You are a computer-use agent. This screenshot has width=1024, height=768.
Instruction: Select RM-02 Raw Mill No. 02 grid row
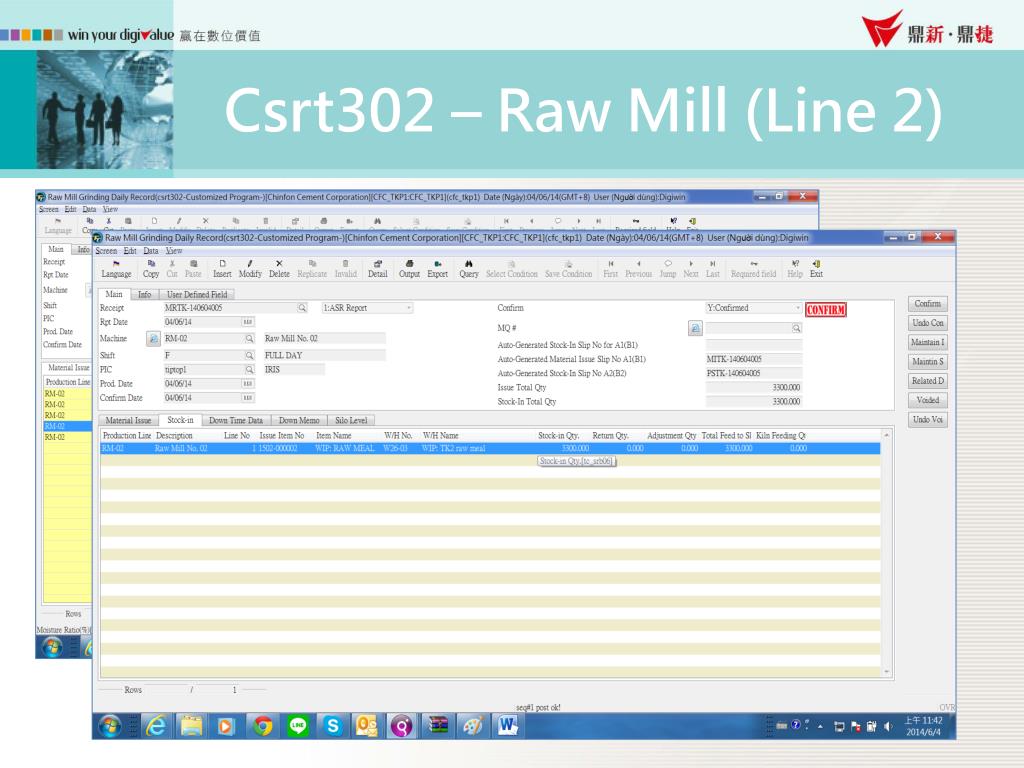click(490, 449)
